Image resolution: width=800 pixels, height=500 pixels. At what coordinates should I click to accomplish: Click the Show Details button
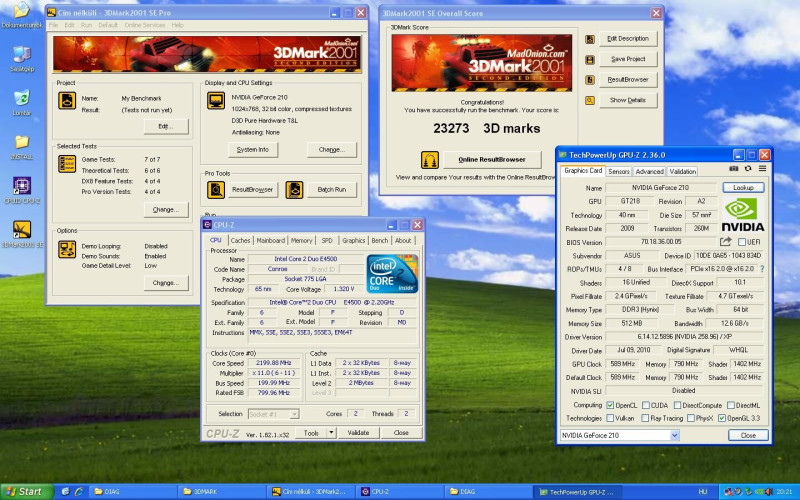pos(628,101)
